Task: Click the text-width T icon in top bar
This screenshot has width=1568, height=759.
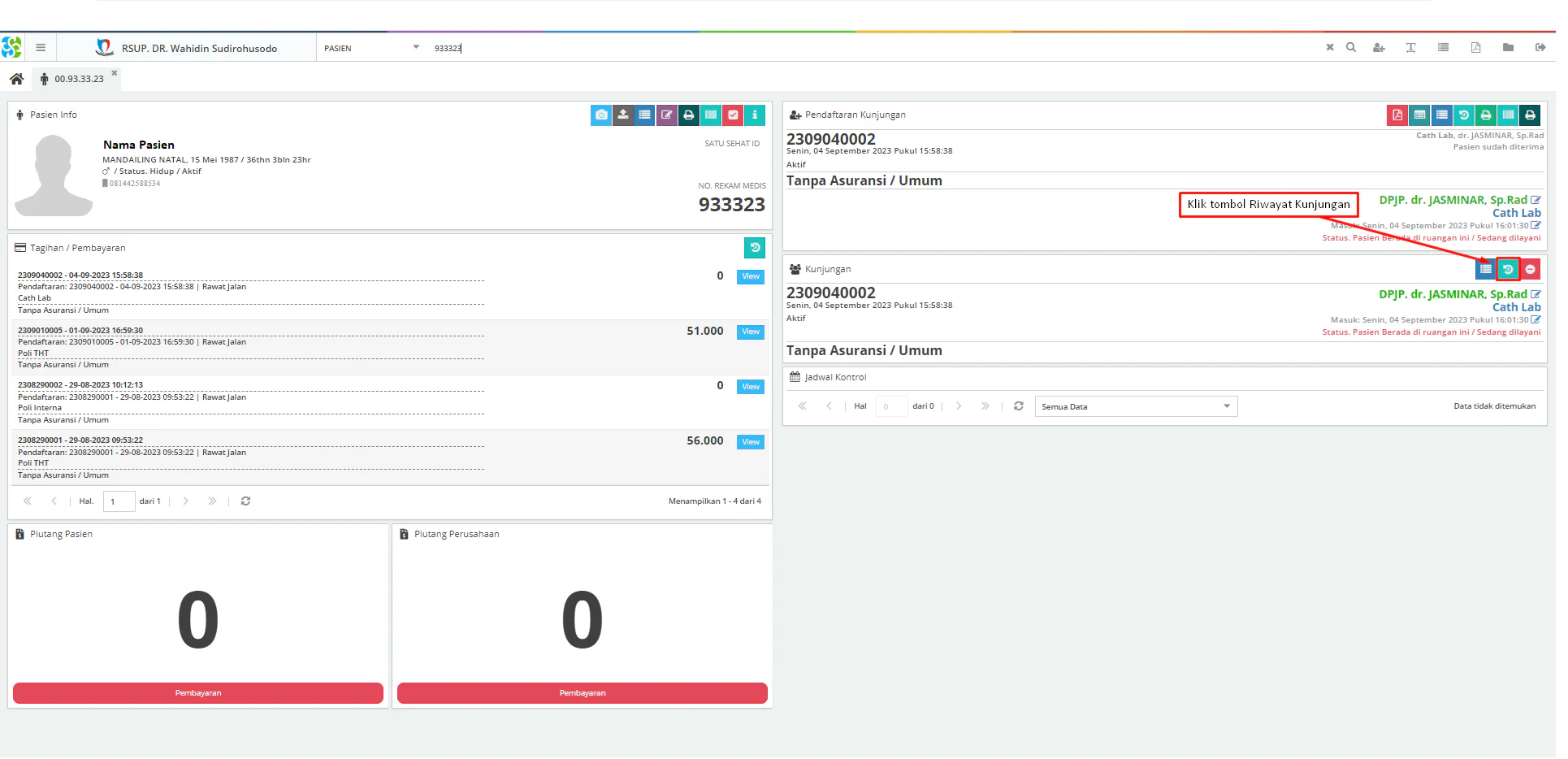Action: [1411, 48]
